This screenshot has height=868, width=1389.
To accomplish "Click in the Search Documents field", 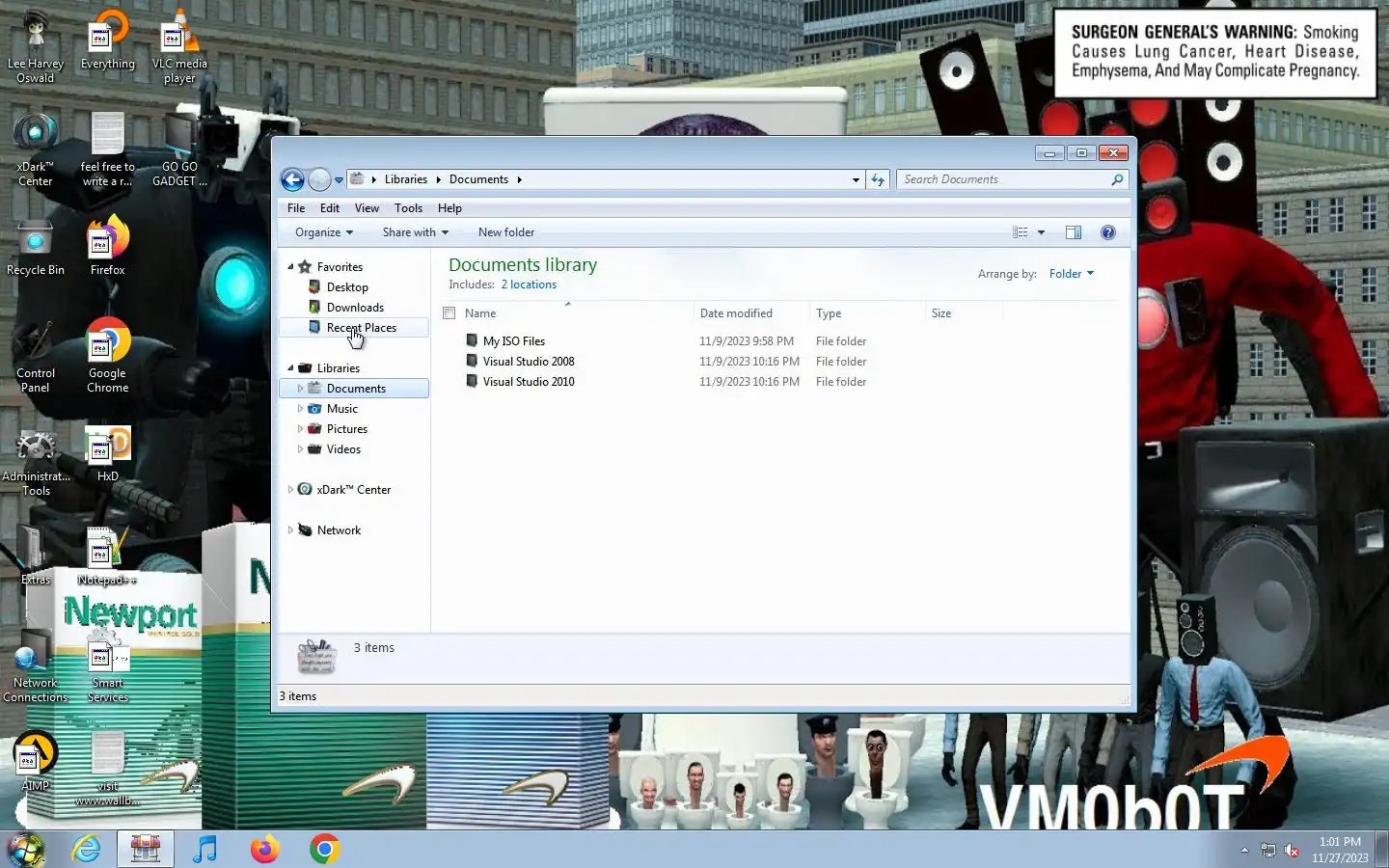I will [x=1003, y=179].
